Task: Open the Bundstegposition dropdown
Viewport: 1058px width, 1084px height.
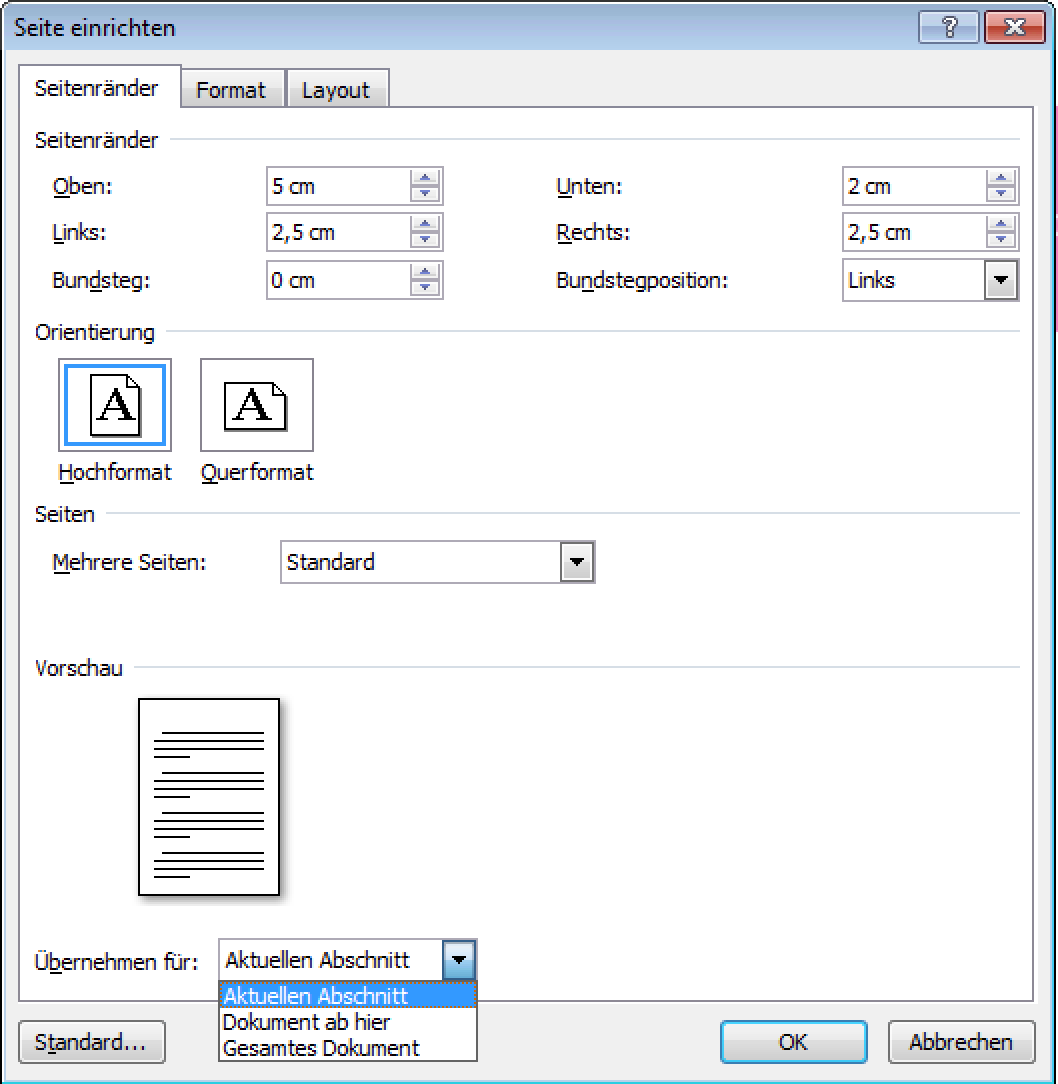Action: point(1000,281)
